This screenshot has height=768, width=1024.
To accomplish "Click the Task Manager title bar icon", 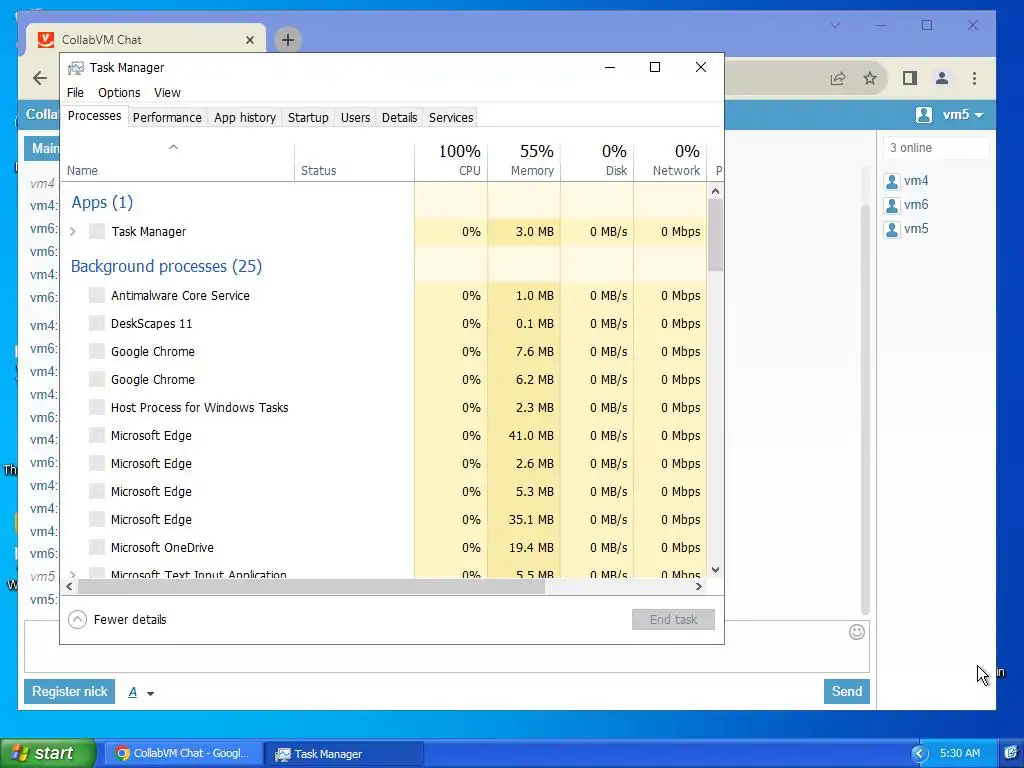I will pos(76,68).
